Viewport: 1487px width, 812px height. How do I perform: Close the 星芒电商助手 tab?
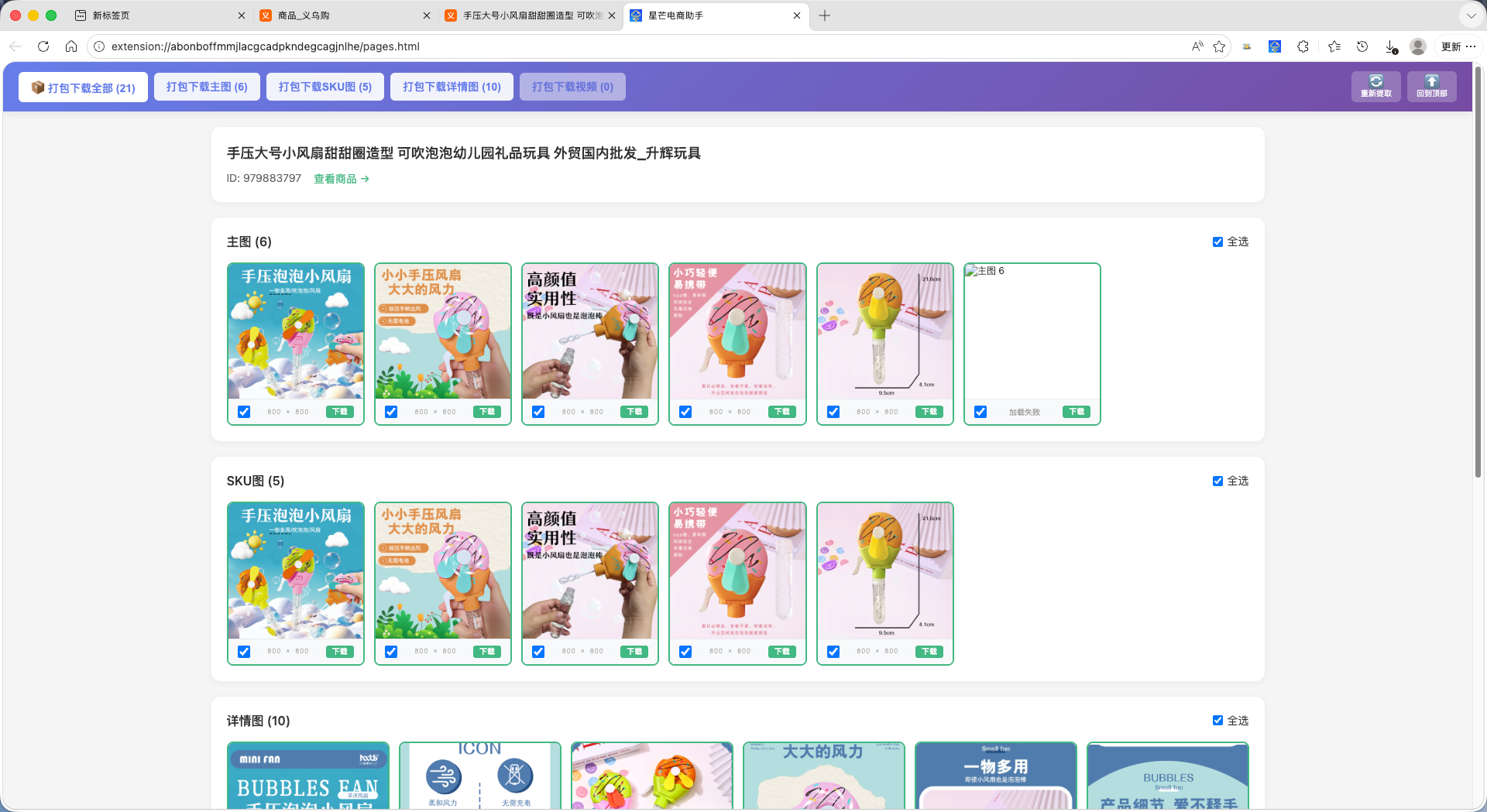pyautogui.click(x=797, y=15)
